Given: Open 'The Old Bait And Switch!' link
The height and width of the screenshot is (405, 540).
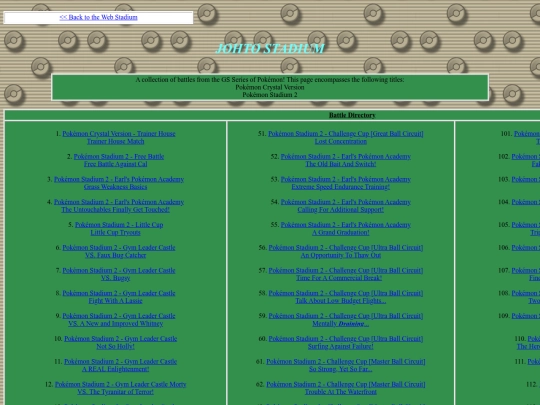Looking at the screenshot, I should point(341,164).
